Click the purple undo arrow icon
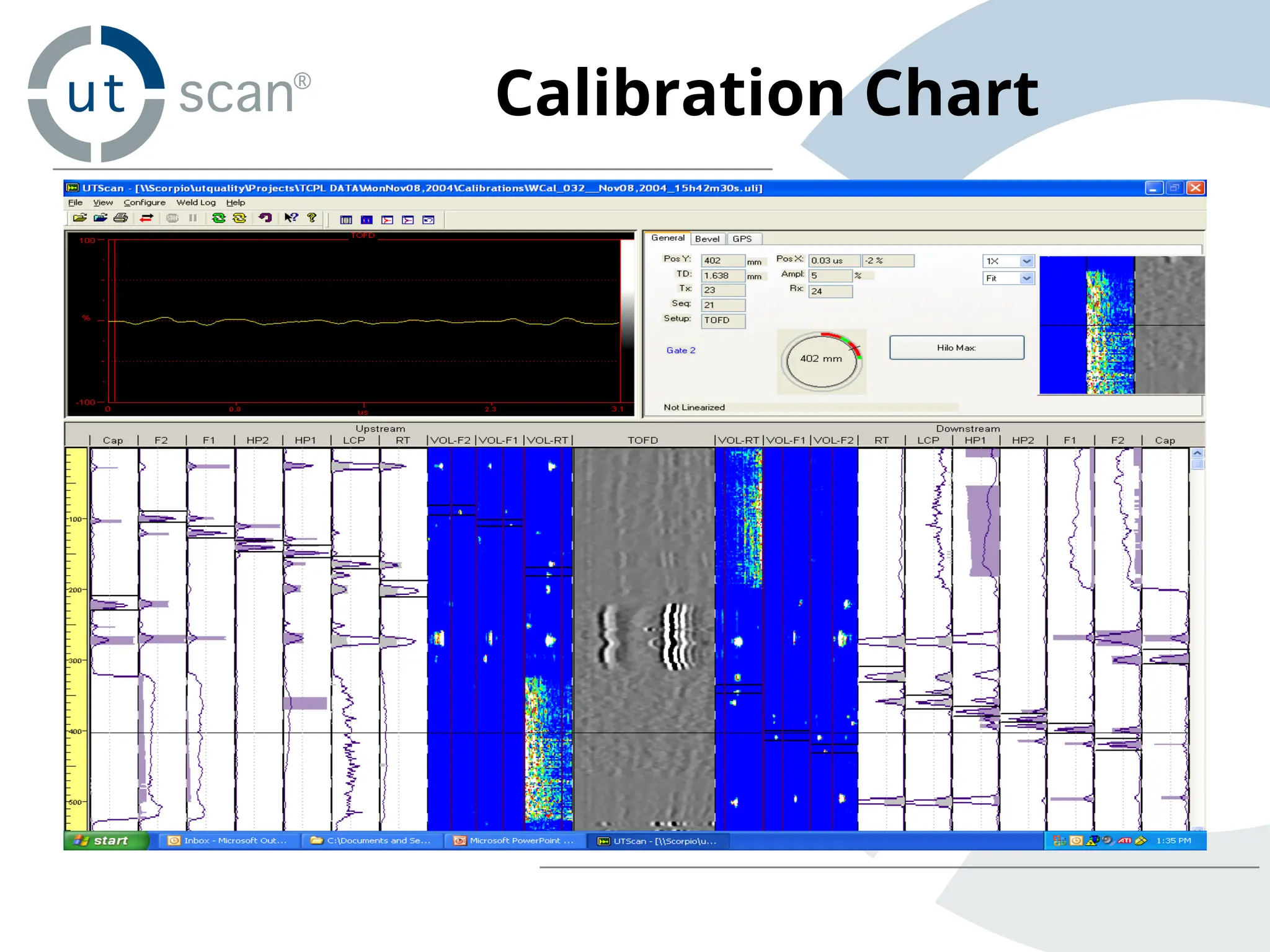 (265, 218)
